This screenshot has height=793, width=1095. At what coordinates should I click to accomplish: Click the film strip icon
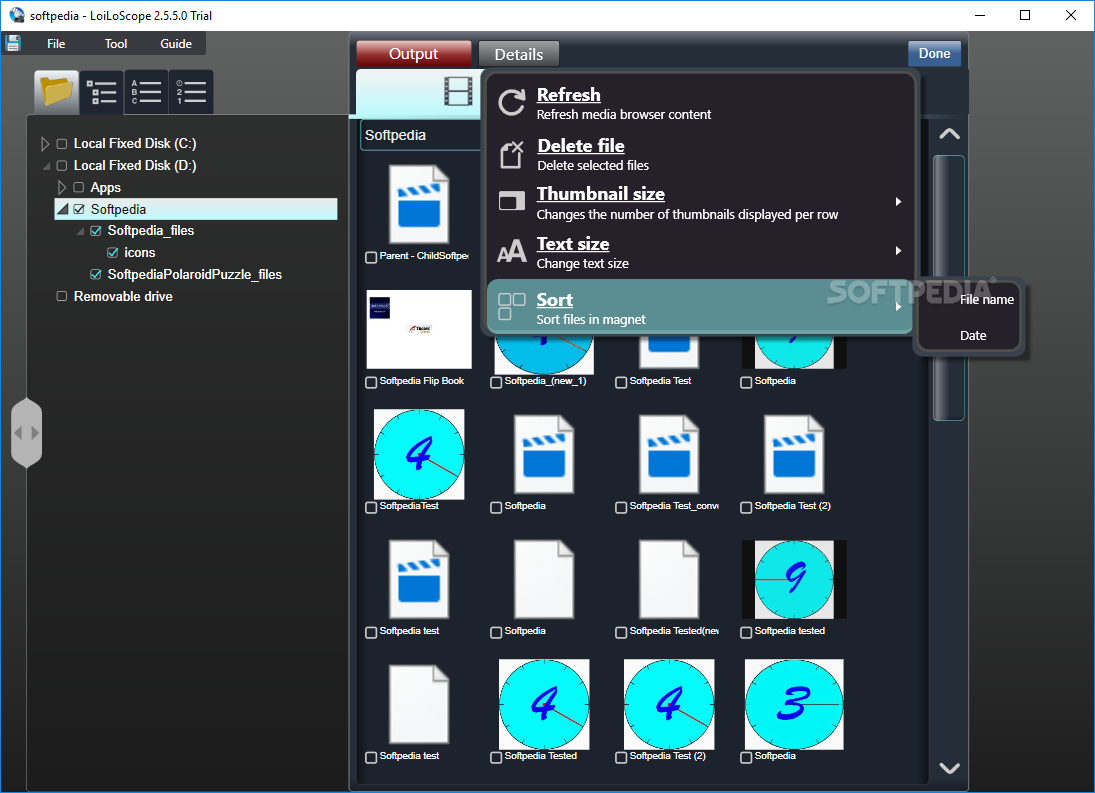pos(458,91)
